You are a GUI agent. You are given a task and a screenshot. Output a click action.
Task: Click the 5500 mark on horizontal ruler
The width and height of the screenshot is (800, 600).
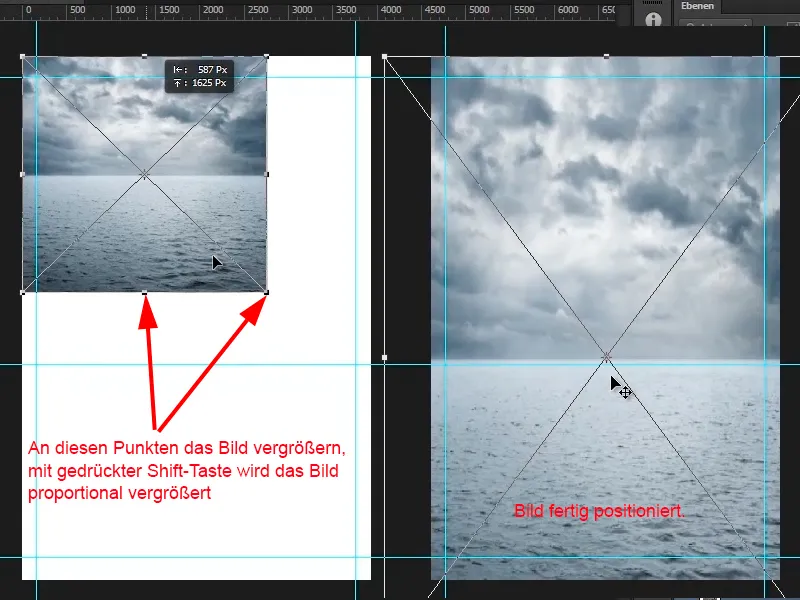pyautogui.click(x=524, y=10)
